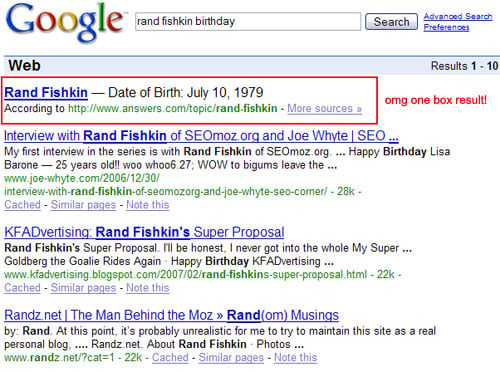The image size is (500, 372).
Task: Open Cached under the KFADvertising result
Action: coord(22,288)
